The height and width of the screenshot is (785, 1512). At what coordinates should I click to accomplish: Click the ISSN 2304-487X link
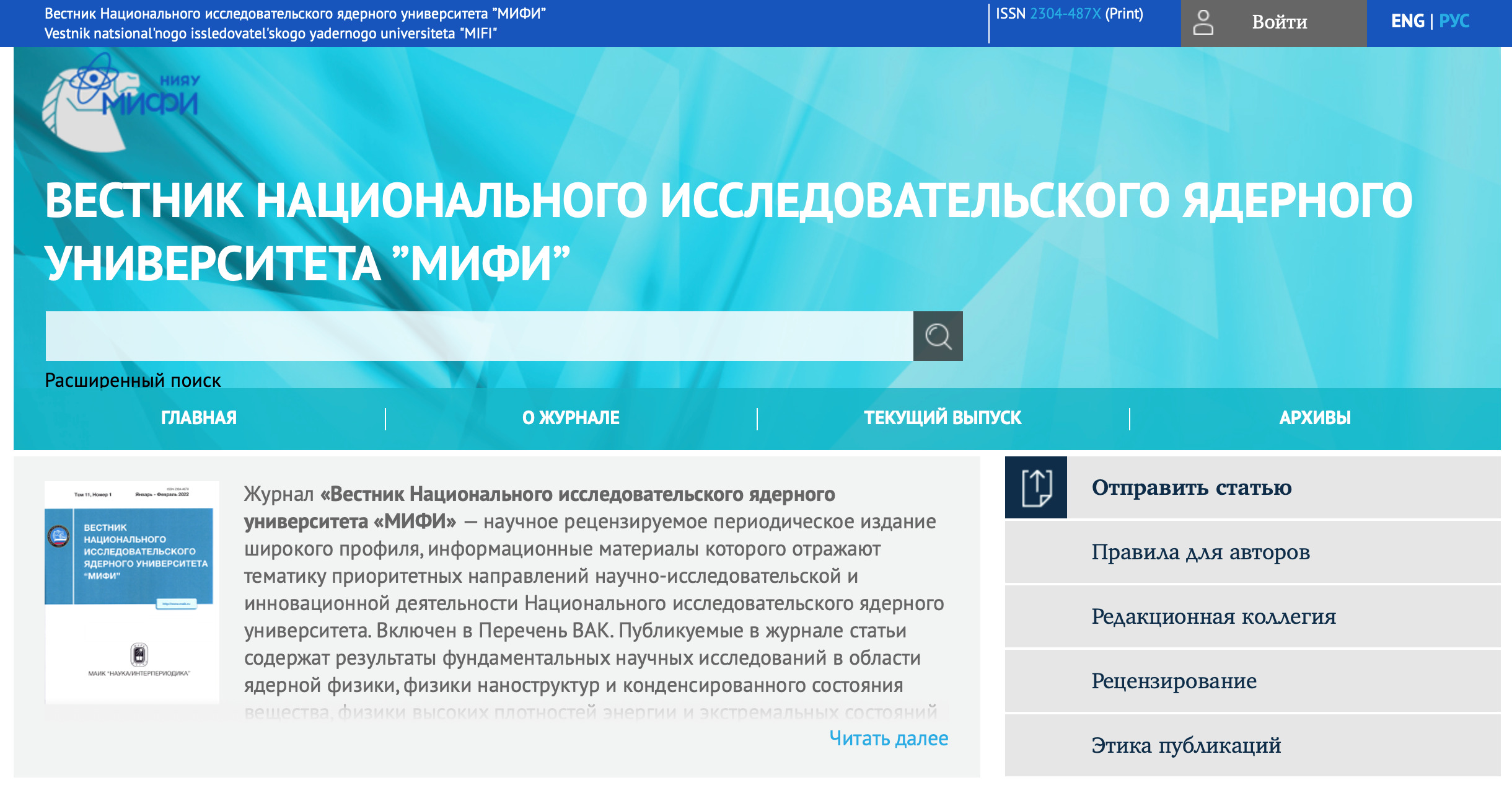coord(1065,14)
